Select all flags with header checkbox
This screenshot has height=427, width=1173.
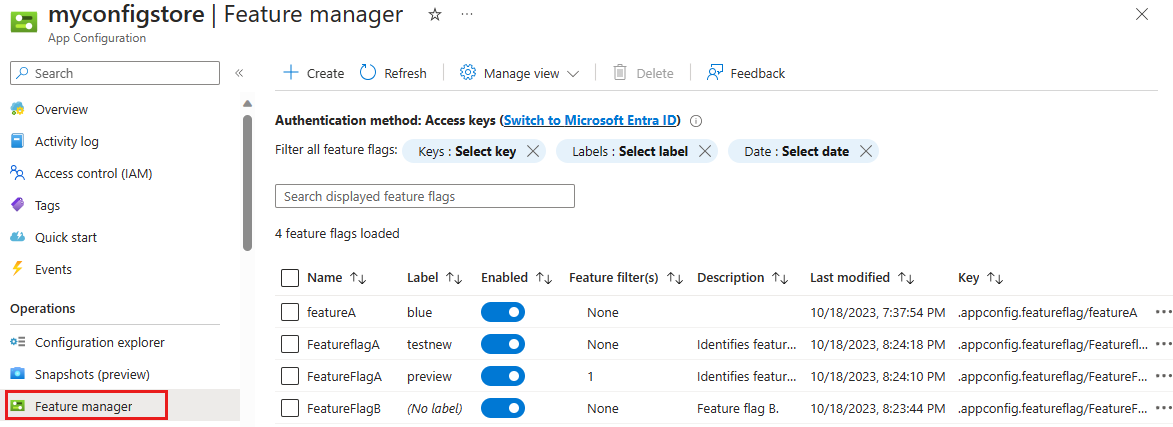tap(290, 277)
